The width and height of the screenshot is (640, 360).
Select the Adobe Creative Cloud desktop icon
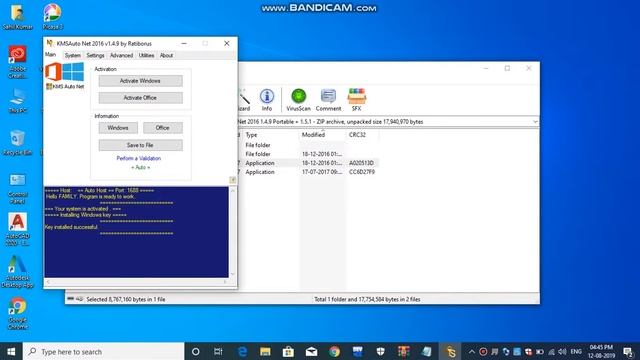tap(18, 62)
